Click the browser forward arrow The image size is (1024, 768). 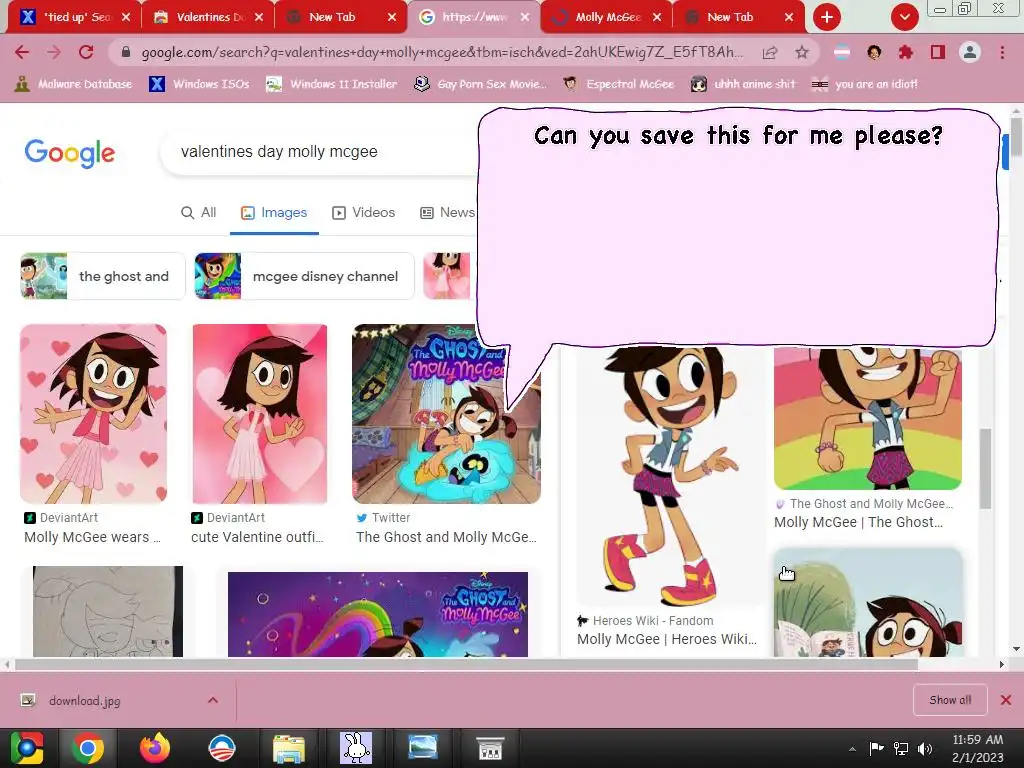pos(54,52)
